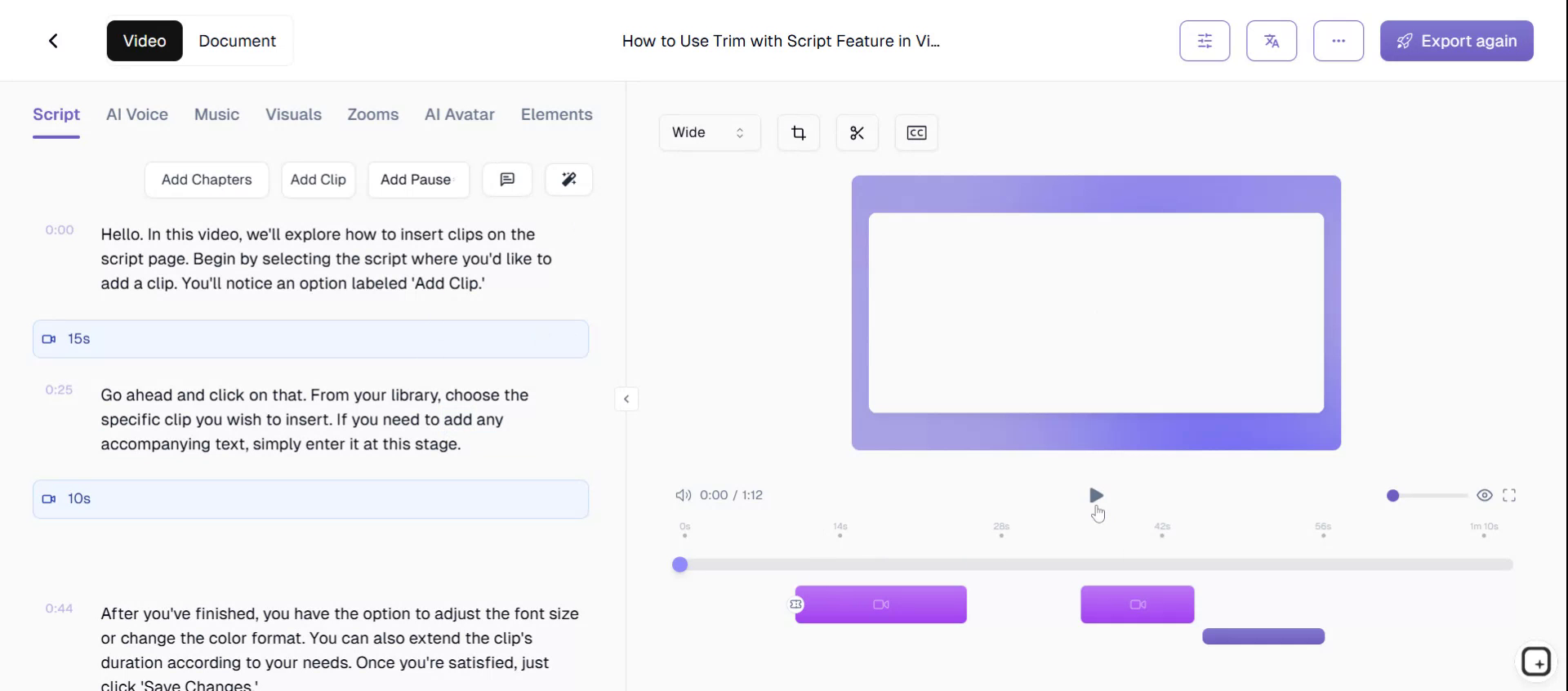
Task: Open the settings sliders icon
Action: coord(1205,41)
